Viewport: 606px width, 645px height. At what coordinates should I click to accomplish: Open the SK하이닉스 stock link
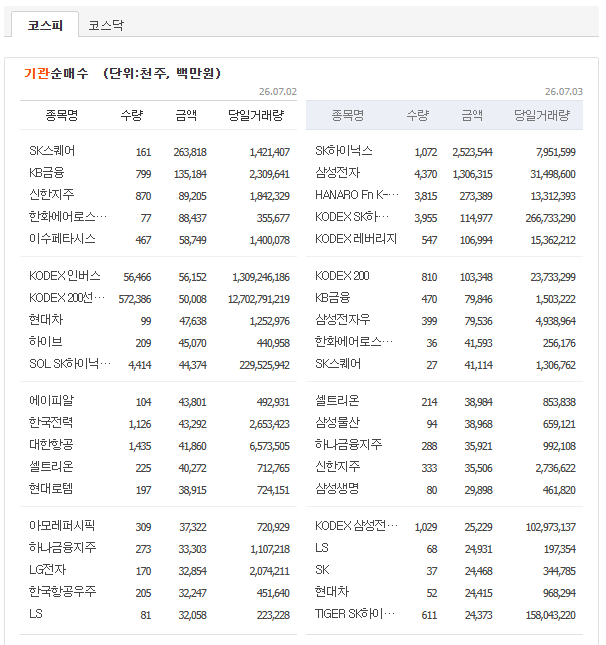click(344, 151)
